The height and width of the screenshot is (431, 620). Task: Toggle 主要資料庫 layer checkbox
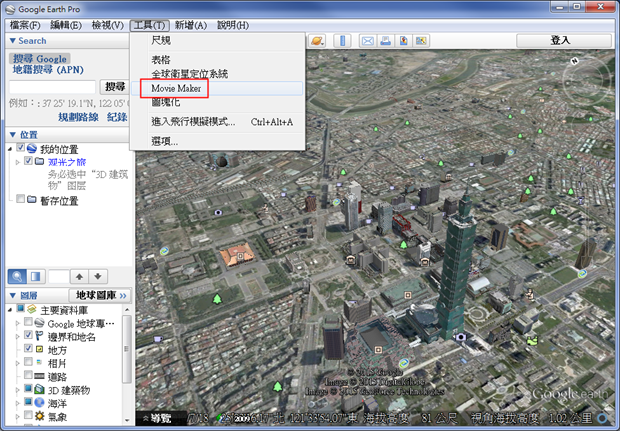21,308
